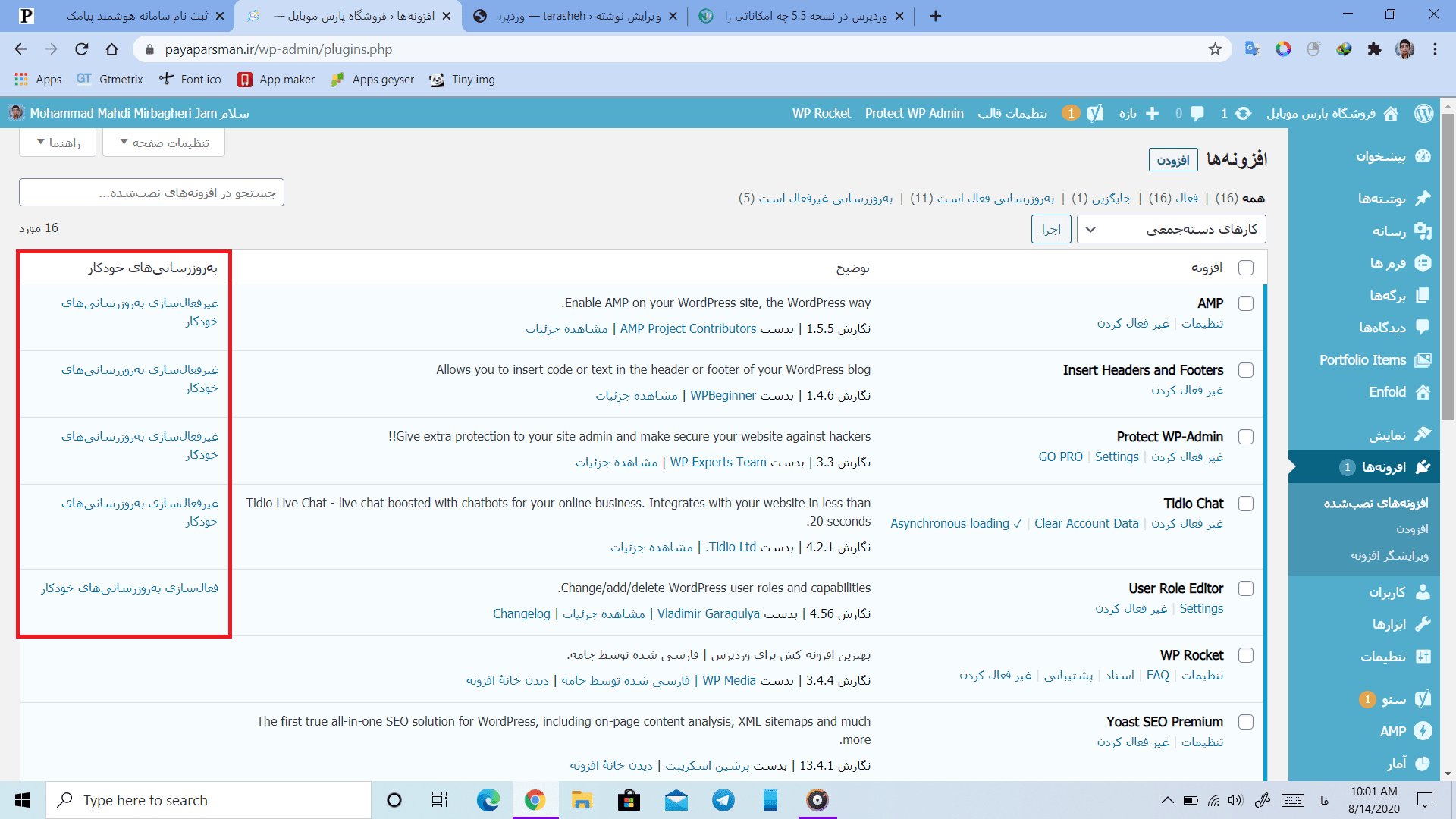The height and width of the screenshot is (819, 1456).
Task: Open WP Rocket FAQ link
Action: pyautogui.click(x=1158, y=675)
